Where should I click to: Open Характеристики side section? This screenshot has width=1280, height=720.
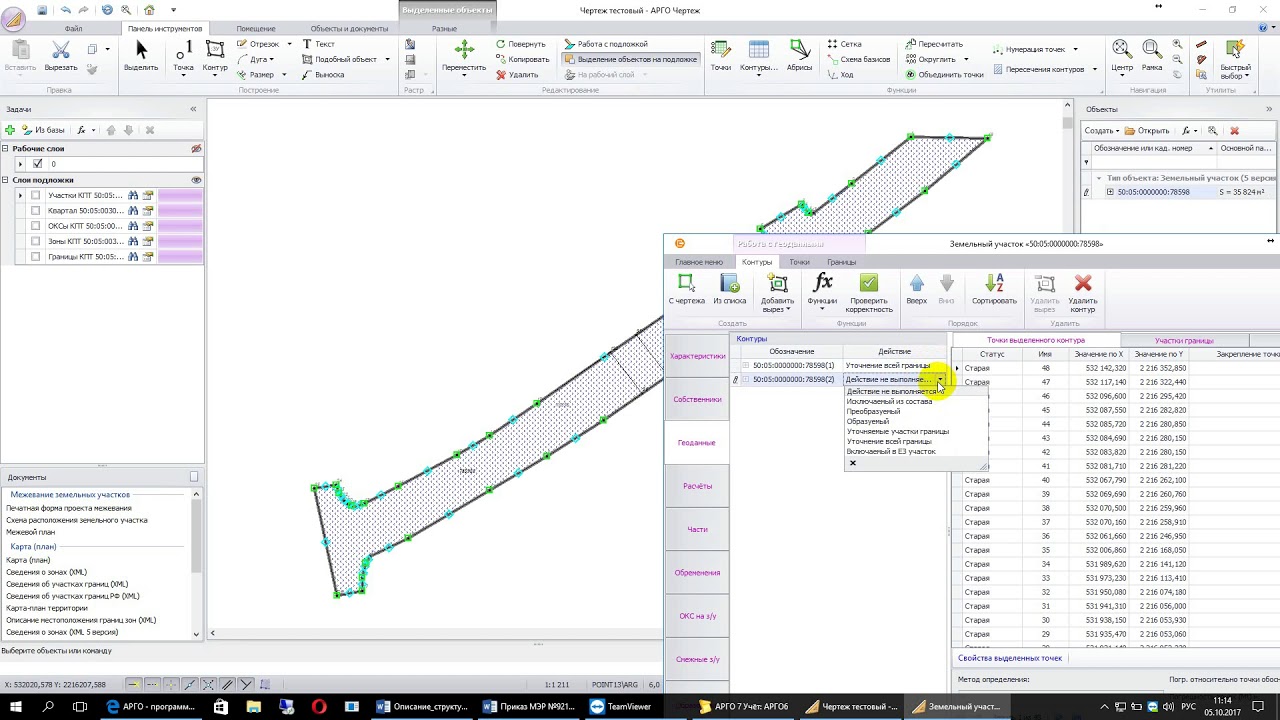point(698,357)
